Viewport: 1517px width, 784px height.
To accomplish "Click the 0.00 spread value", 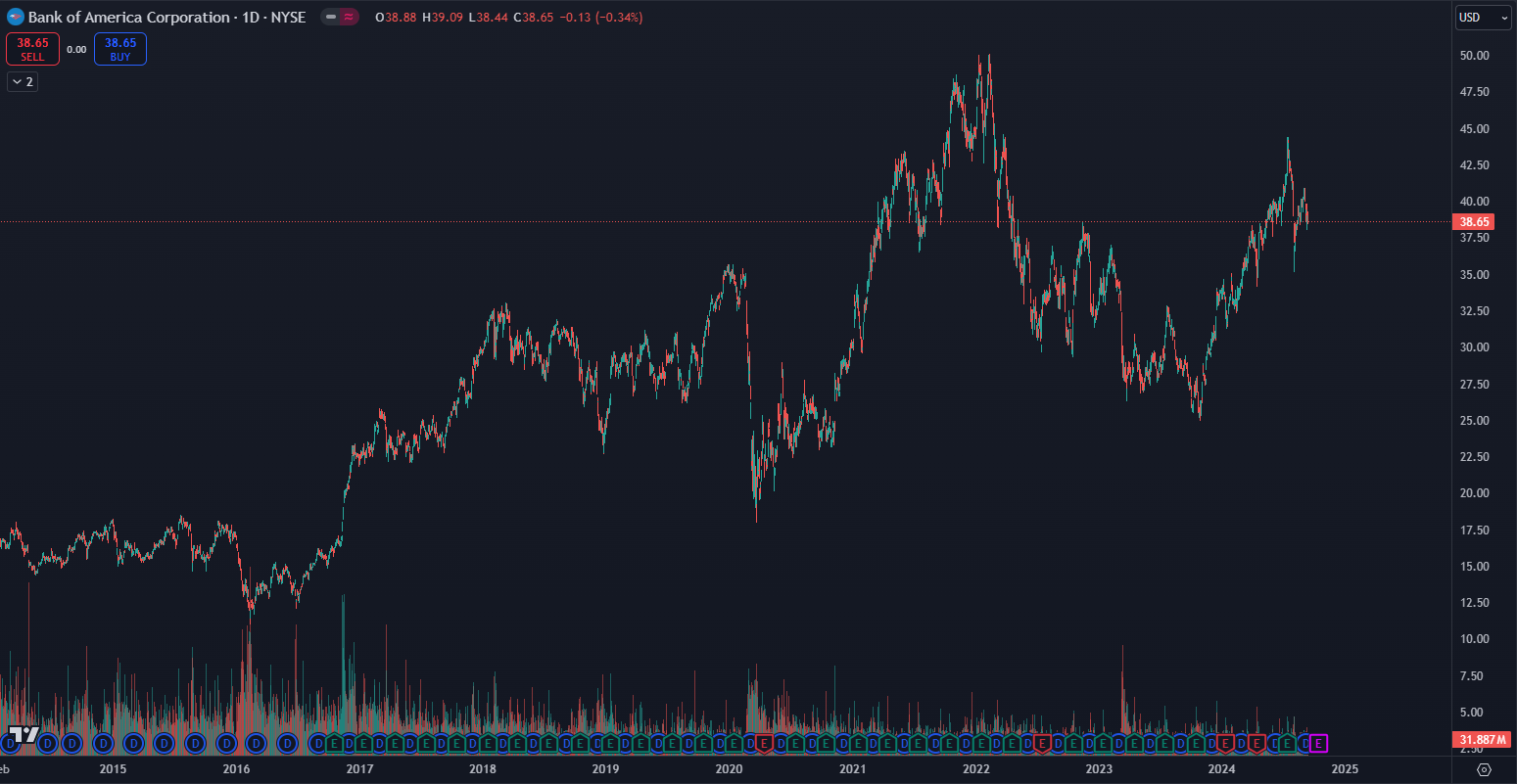I will pos(76,50).
